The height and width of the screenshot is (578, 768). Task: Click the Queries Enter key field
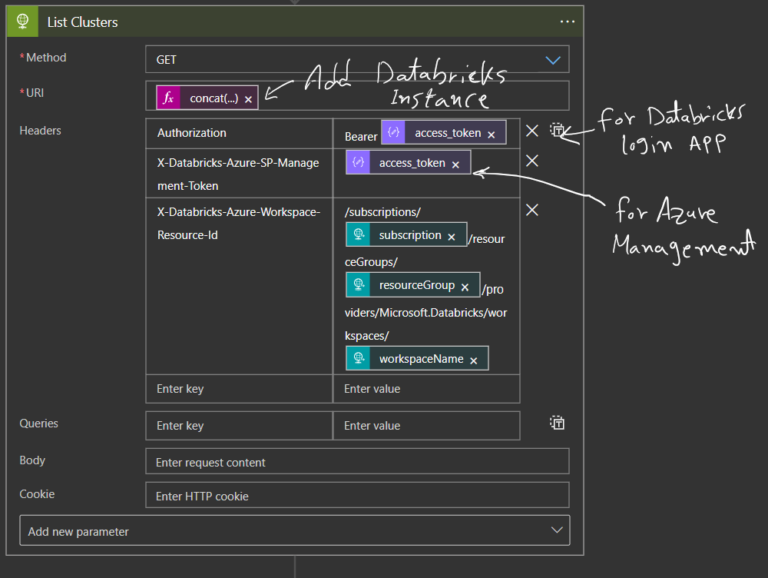[x=239, y=426]
